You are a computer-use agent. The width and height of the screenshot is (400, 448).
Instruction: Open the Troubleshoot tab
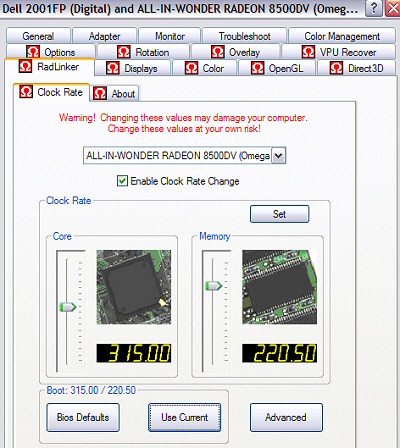(244, 36)
